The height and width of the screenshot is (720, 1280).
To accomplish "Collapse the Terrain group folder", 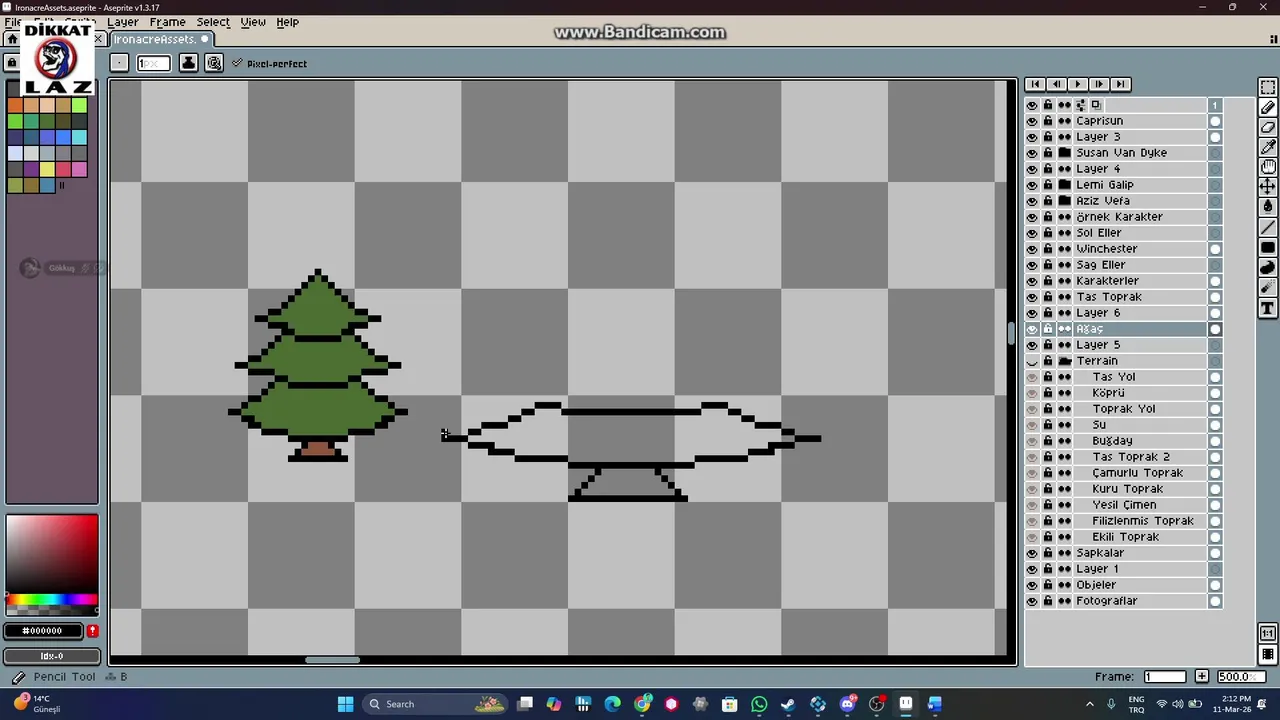I will point(1065,361).
